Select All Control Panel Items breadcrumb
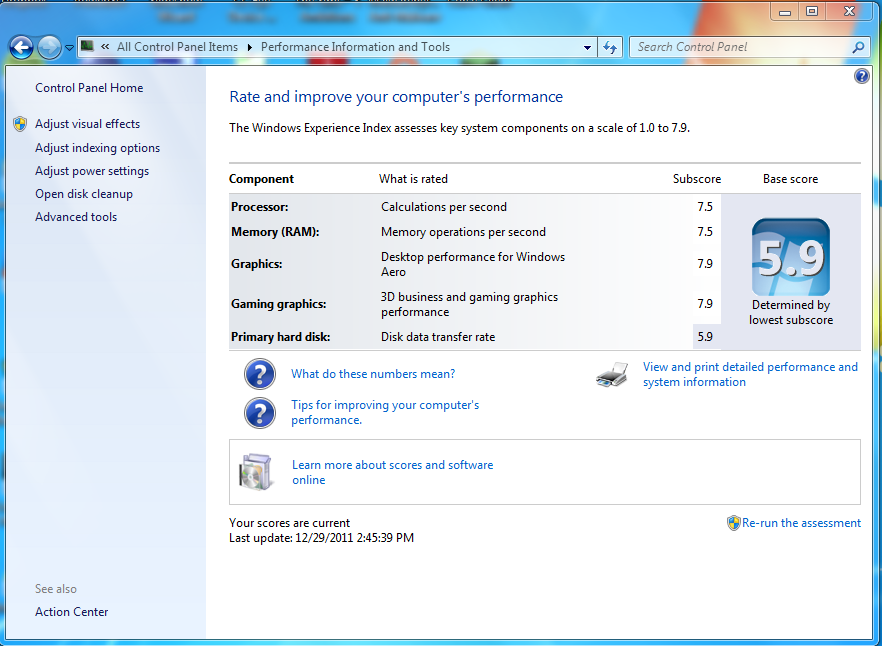 [x=177, y=47]
